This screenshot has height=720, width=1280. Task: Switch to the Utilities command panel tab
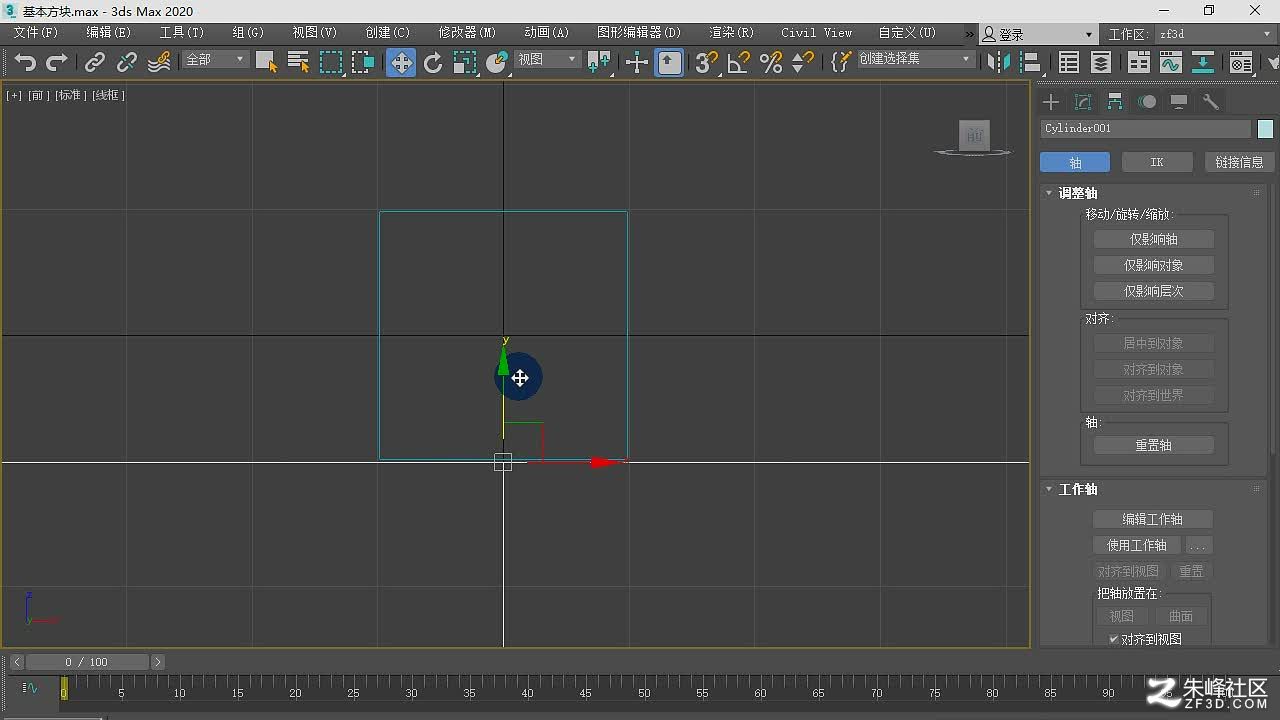coord(1211,102)
